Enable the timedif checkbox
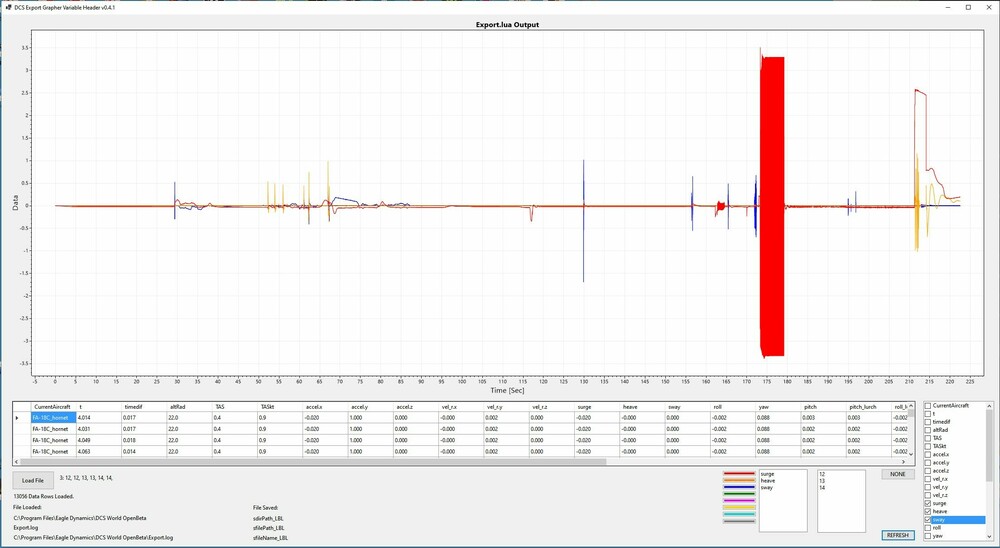Image resolution: width=1000 pixels, height=548 pixels. (x=927, y=422)
